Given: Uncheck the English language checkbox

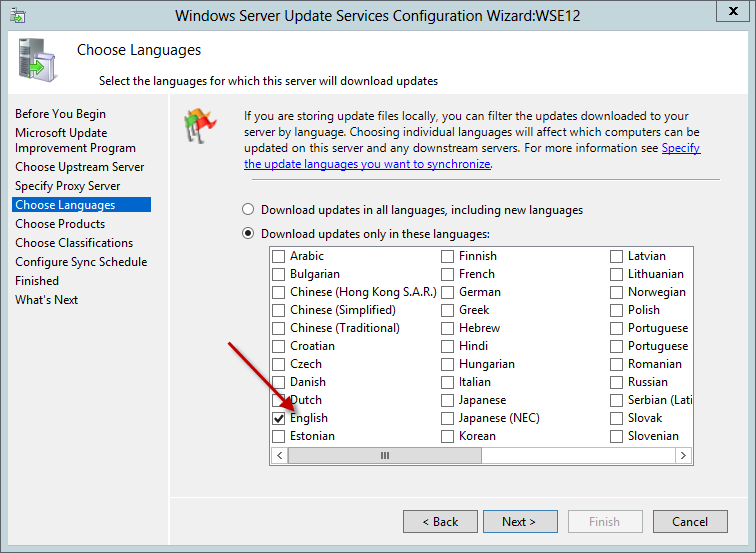Looking at the screenshot, I should click(279, 418).
